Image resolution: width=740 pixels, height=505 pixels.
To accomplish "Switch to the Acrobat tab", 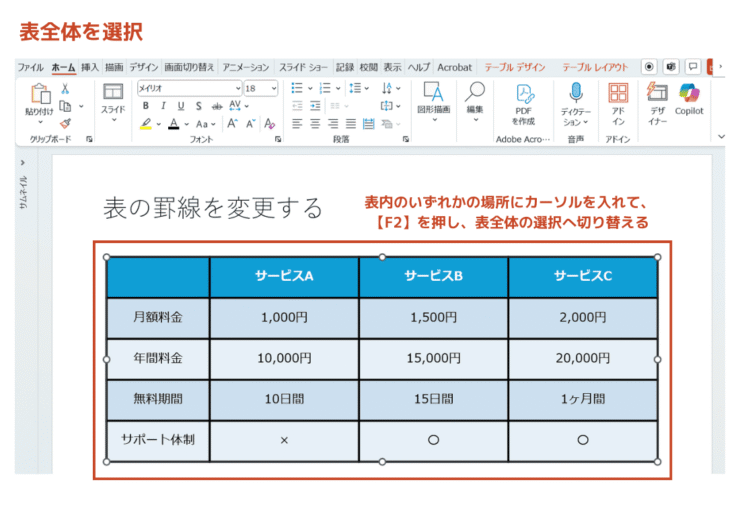I will 454,67.
